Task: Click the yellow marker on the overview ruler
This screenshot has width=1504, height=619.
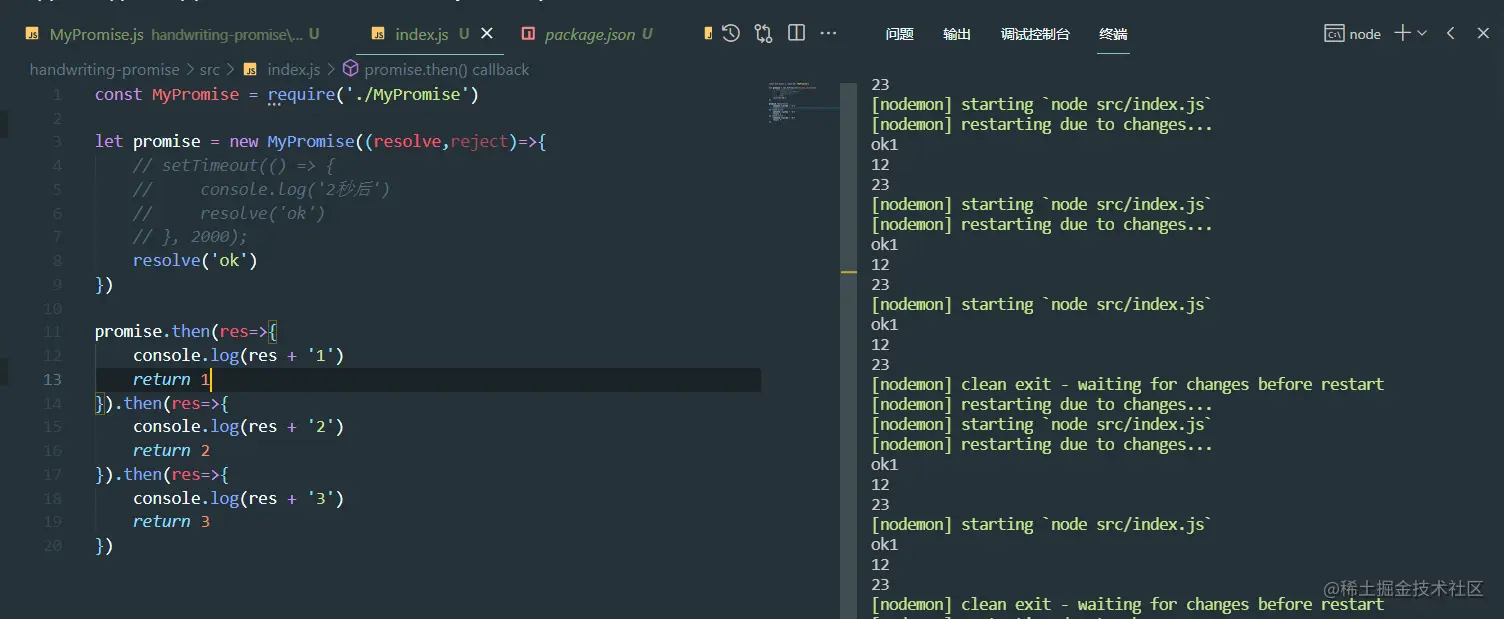Action: coord(849,271)
